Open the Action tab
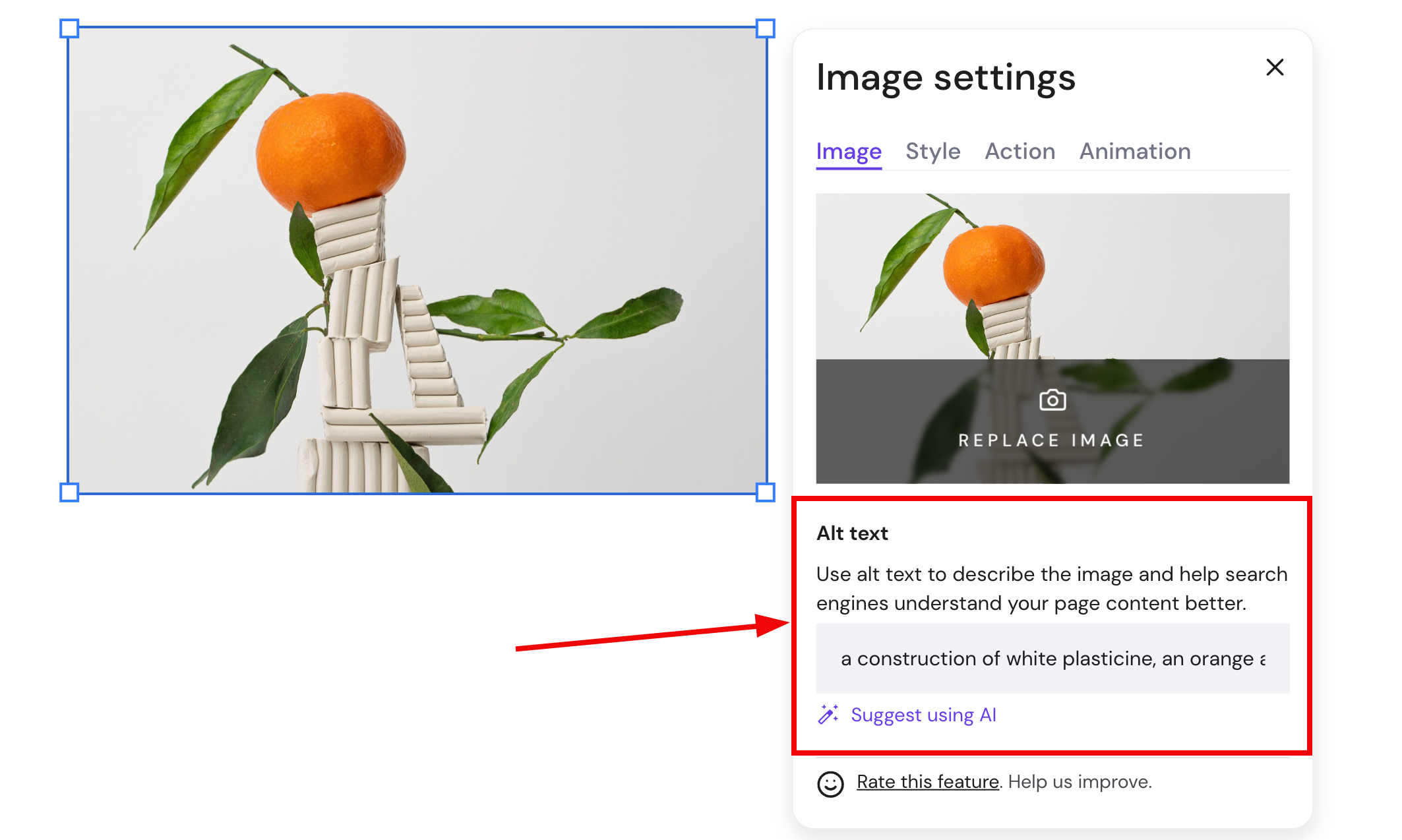The height and width of the screenshot is (840, 1402). click(x=1020, y=151)
